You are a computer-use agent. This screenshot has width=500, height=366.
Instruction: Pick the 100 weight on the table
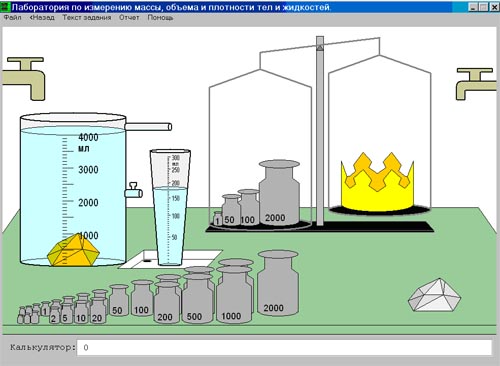[142, 298]
